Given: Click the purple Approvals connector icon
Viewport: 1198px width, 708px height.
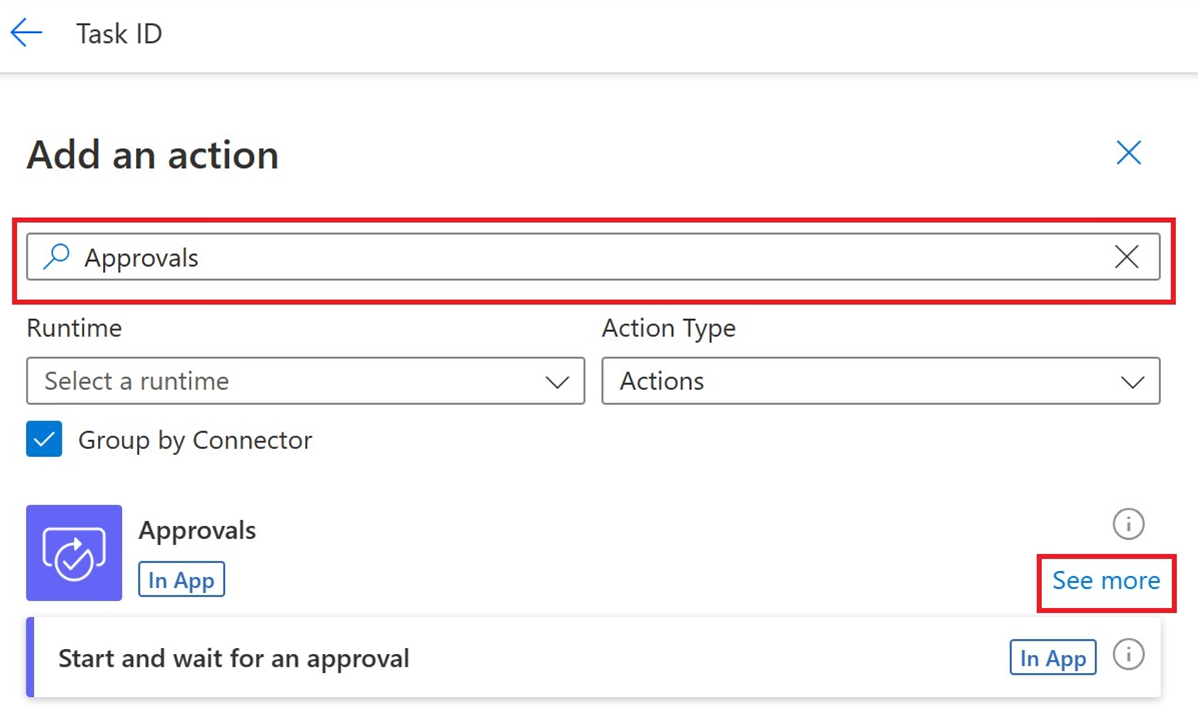Looking at the screenshot, I should [74, 553].
